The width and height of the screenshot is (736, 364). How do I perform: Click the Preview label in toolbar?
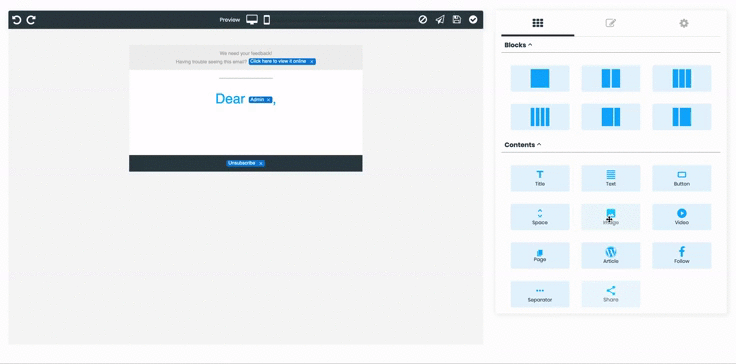(230, 20)
